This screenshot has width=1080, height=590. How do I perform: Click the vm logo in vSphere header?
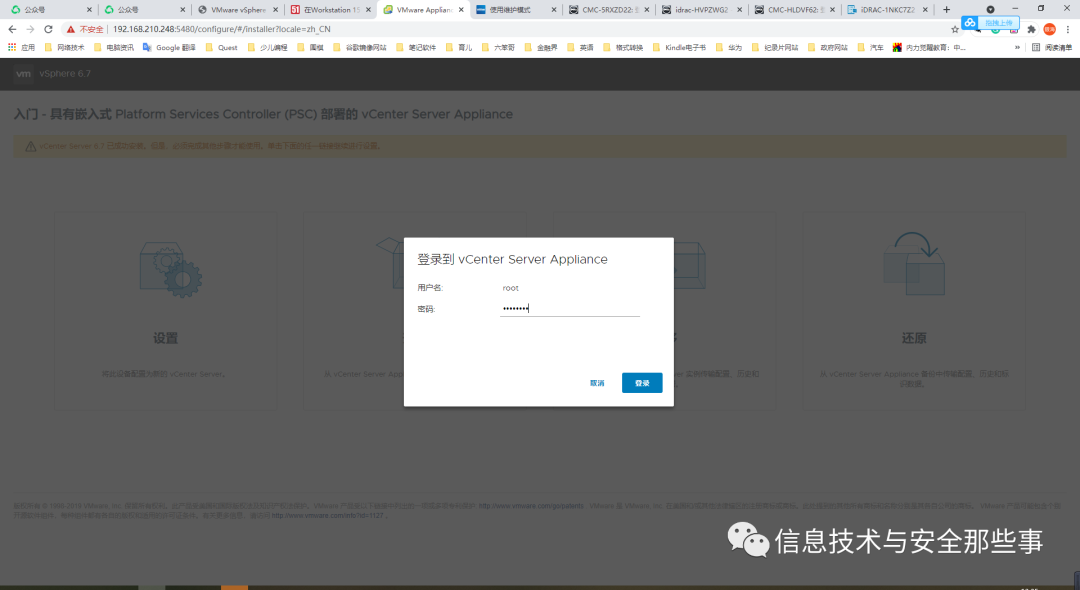23,74
